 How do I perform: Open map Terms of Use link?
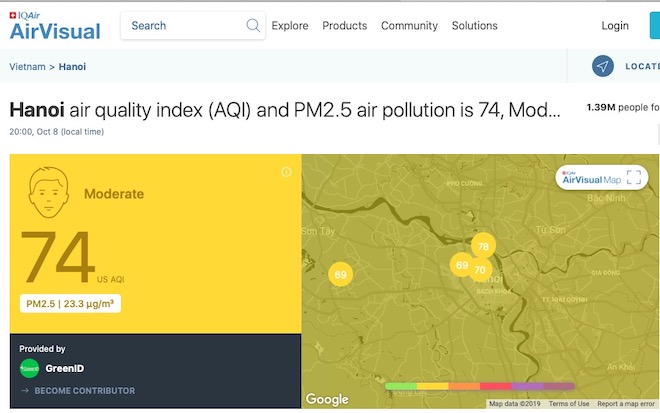click(x=568, y=404)
